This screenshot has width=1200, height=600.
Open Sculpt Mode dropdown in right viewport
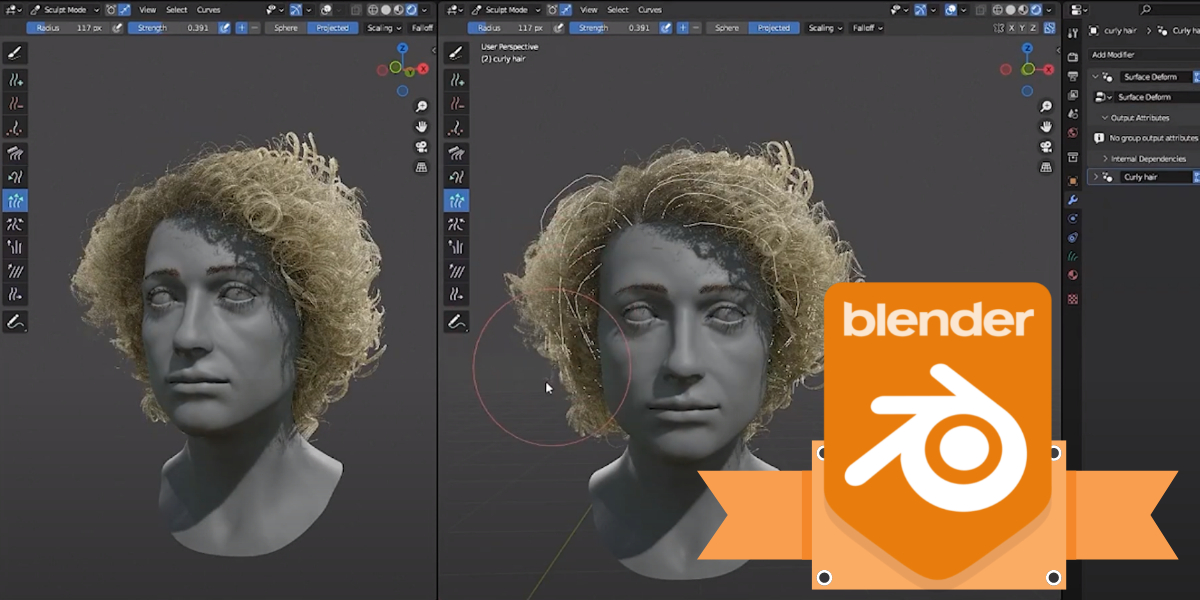[507, 10]
